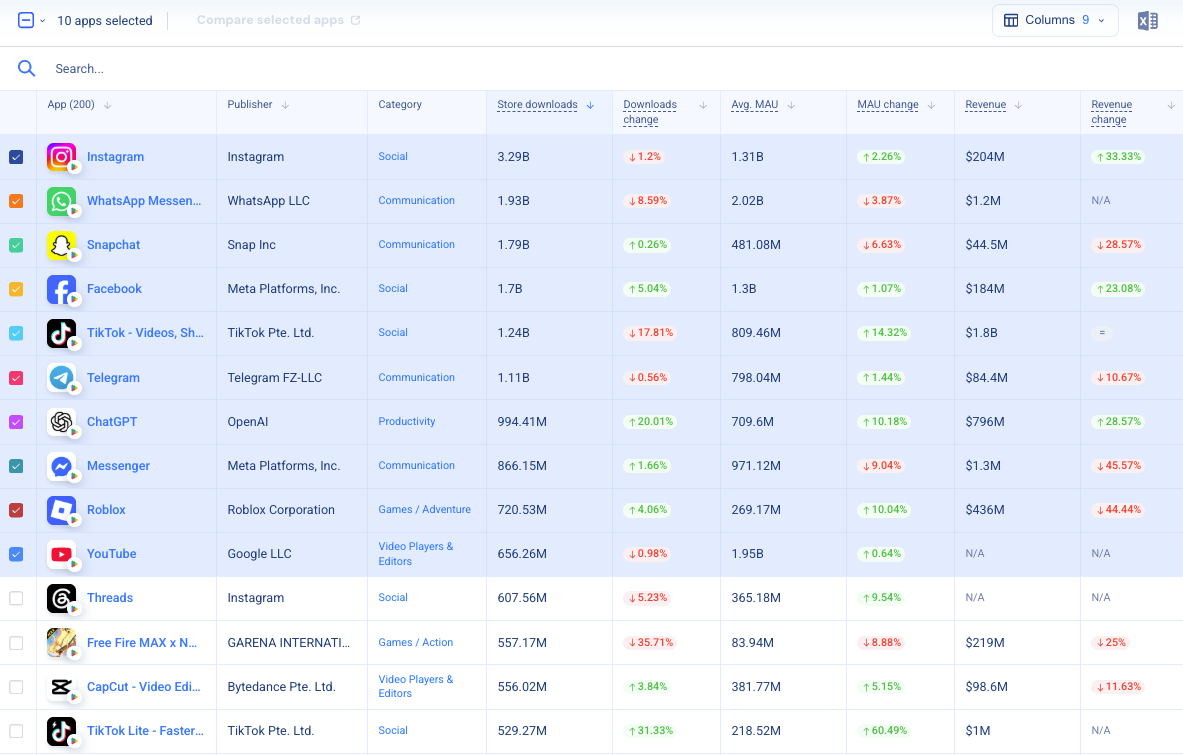Check the Threads row checkbox
1183x755 pixels.
[x=16, y=599]
